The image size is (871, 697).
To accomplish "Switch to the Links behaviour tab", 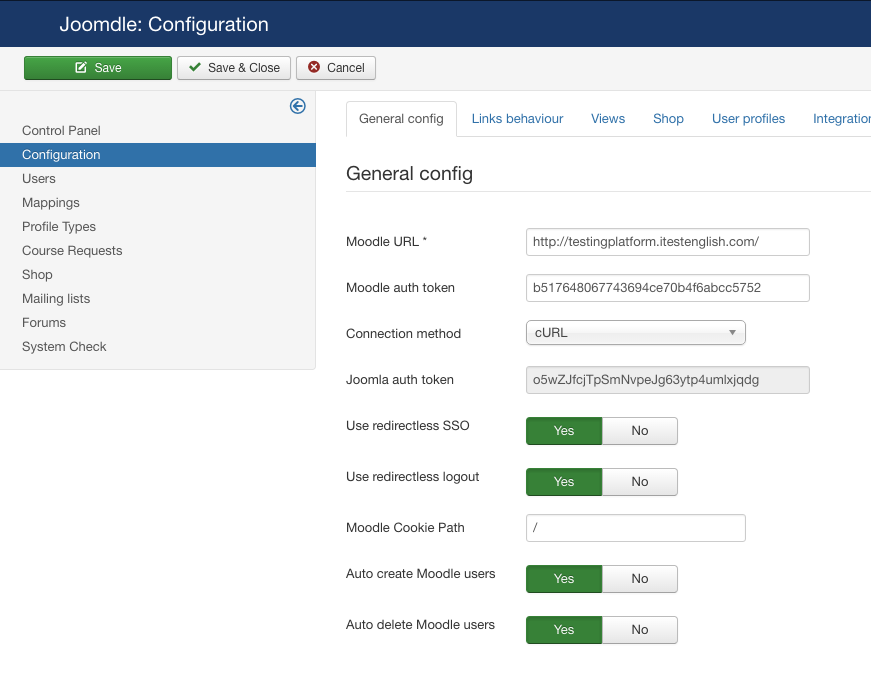I will (517, 119).
